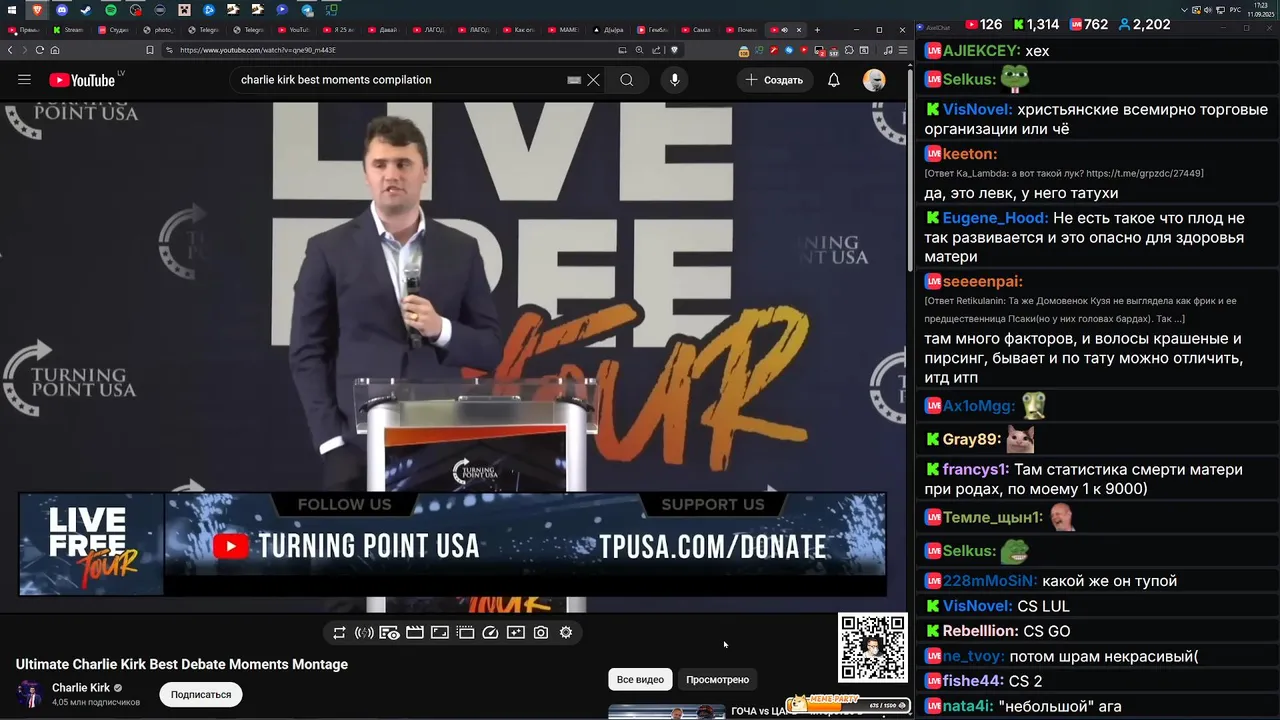Start voice search with microphone icon
The image size is (1280, 720).
675,80
